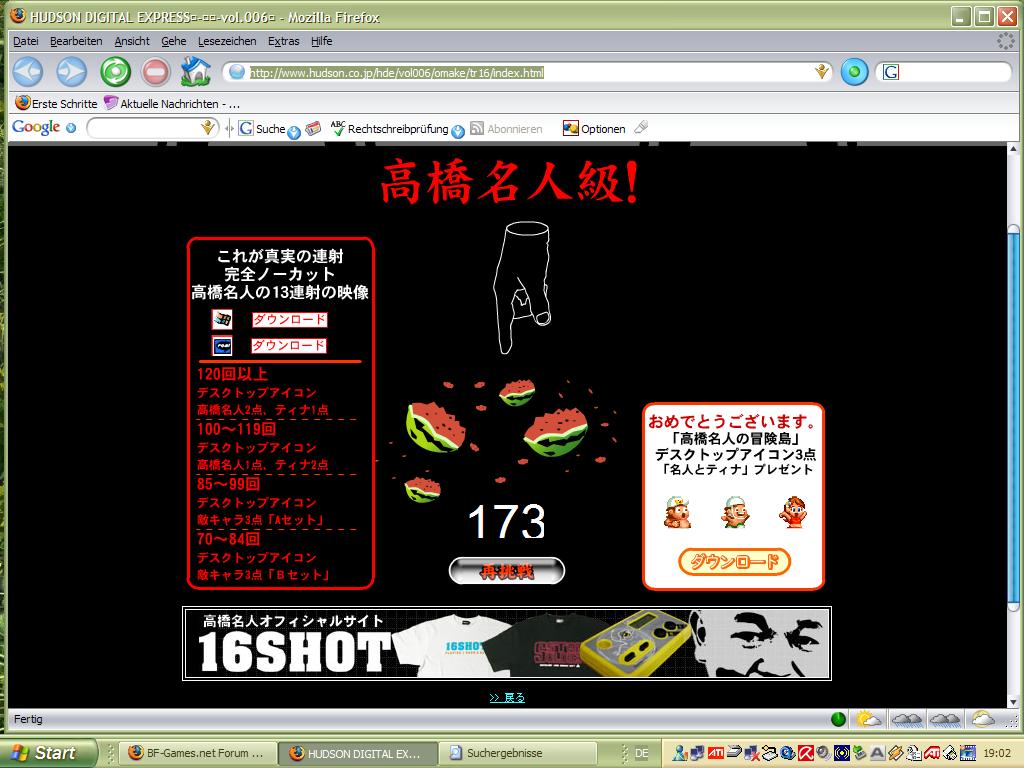Click MSN Messenger tray icon
The image size is (1024, 768).
680,753
